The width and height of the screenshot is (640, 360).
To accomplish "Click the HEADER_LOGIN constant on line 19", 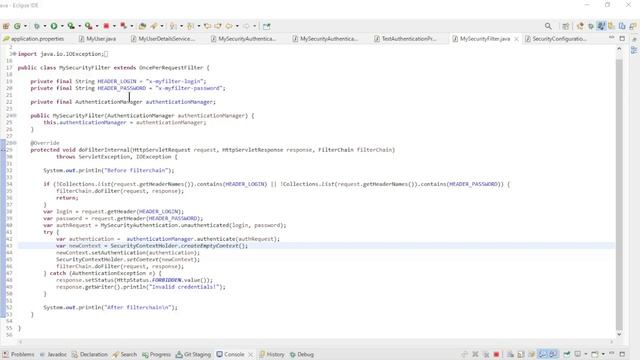I will coord(117,81).
